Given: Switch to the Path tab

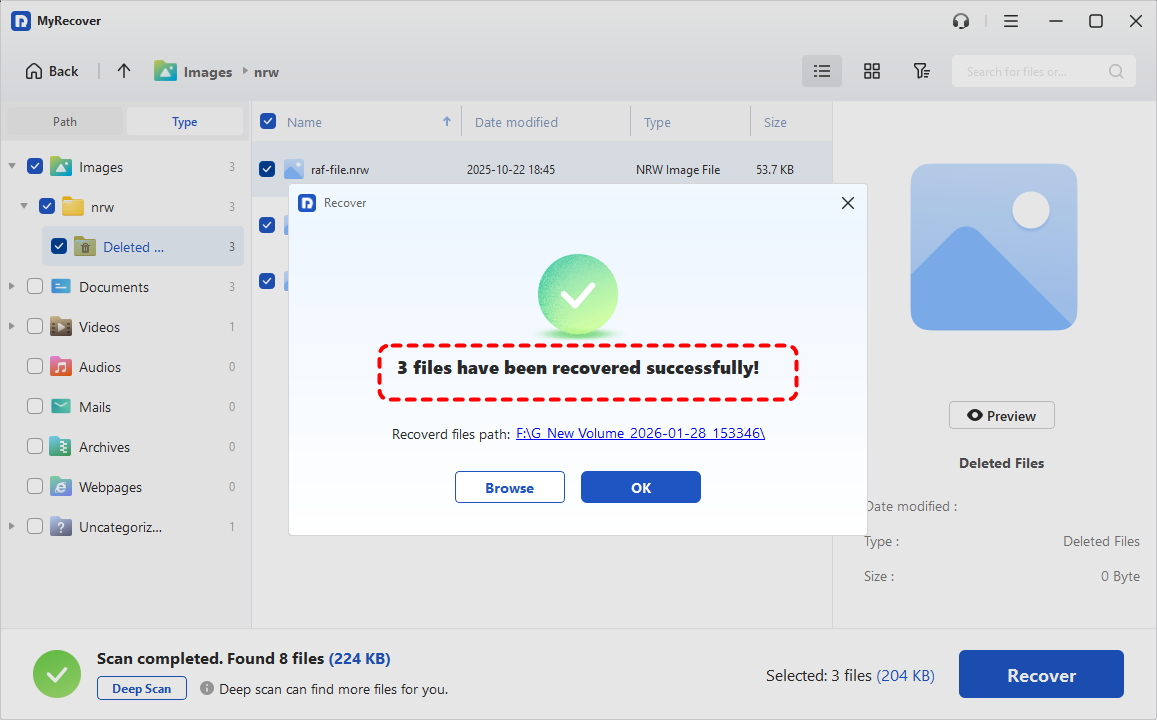Looking at the screenshot, I should [x=65, y=122].
